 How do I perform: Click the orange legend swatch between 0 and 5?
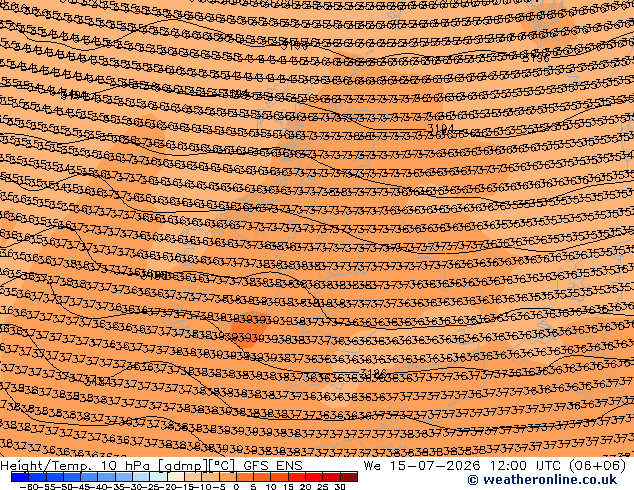click(245, 477)
